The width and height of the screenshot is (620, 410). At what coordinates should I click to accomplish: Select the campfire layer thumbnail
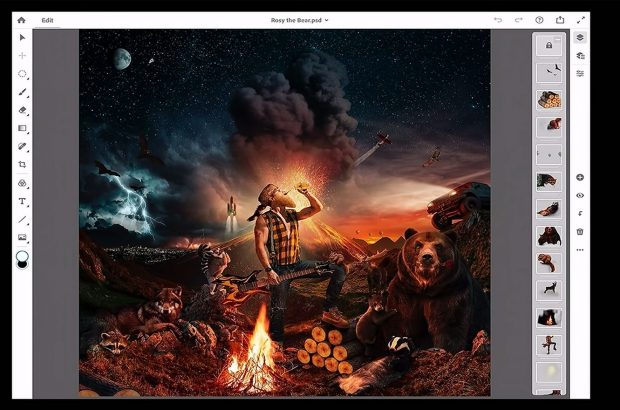[549, 318]
